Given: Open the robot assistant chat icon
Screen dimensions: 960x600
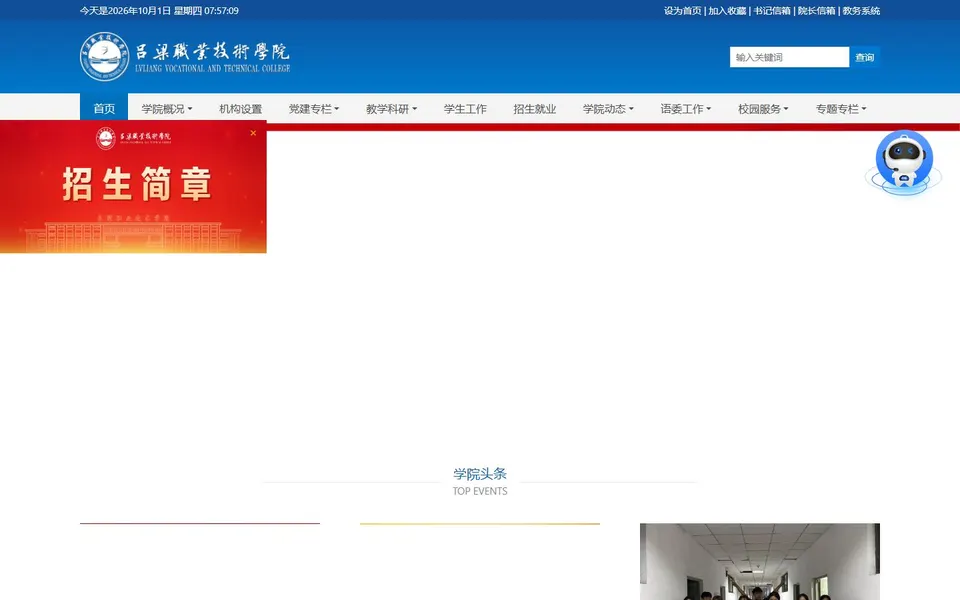Looking at the screenshot, I should (904, 162).
